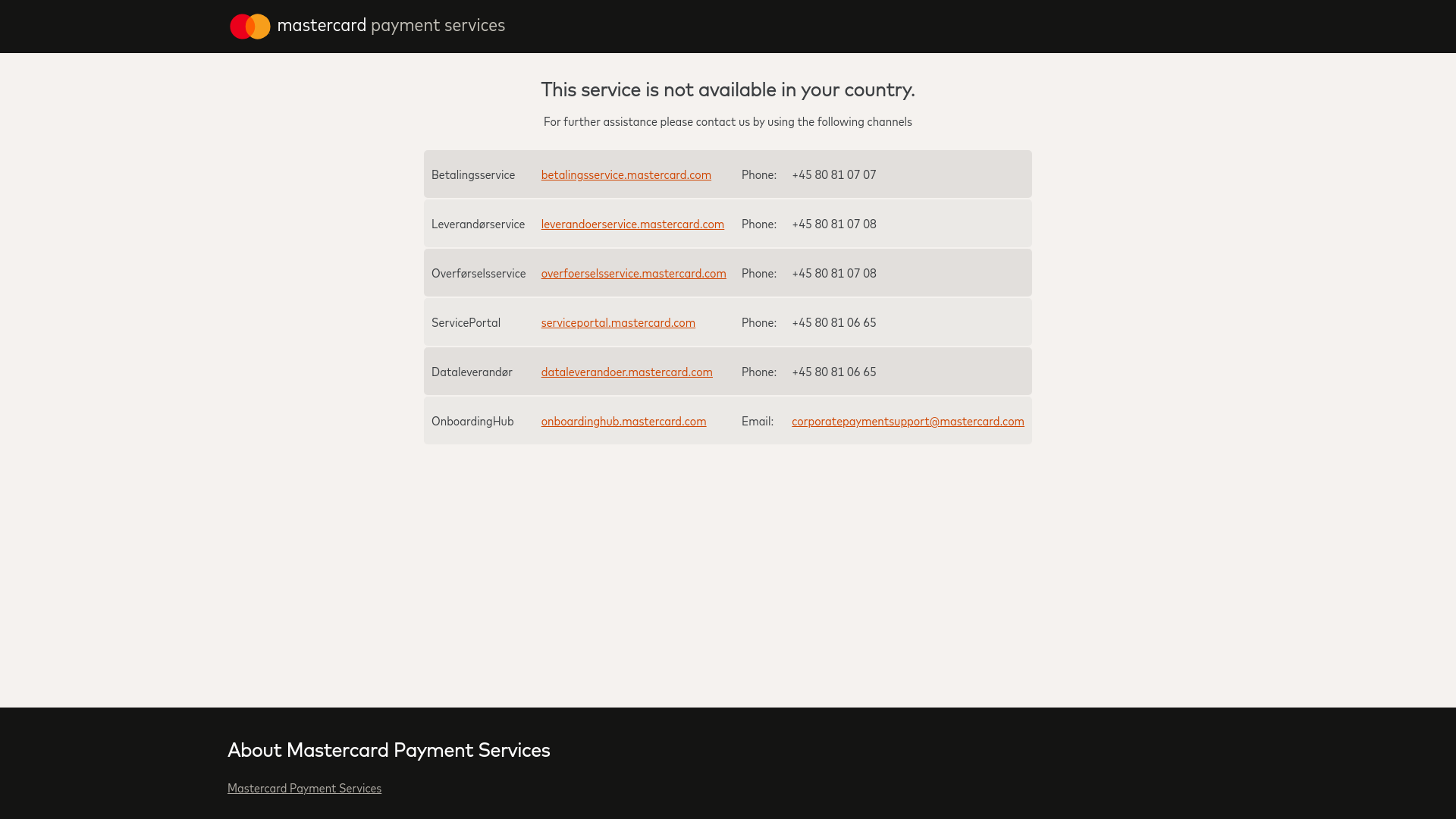This screenshot has height=819, width=1456.
Task: Click the 'Phone:' label in Dataleverandør row
Action: tap(759, 372)
